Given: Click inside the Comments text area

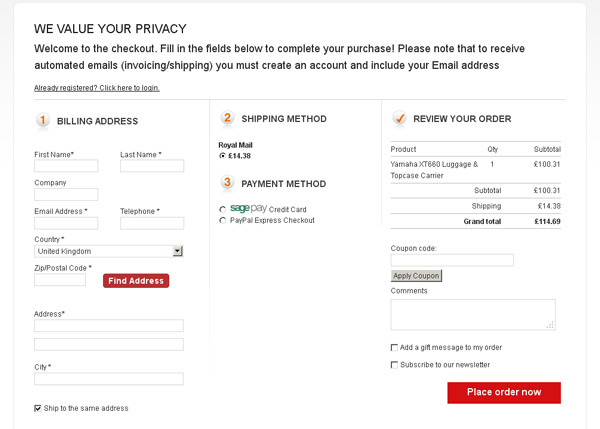Looking at the screenshot, I should [x=472, y=314].
